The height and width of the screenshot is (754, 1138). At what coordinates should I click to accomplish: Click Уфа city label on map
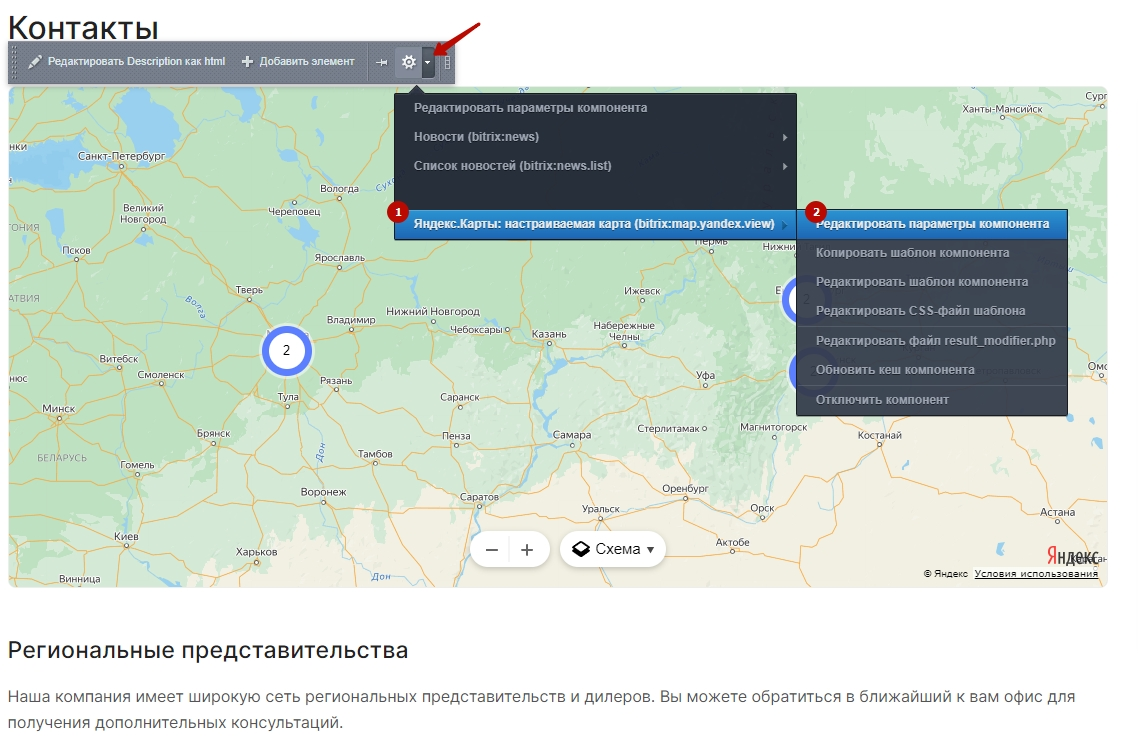(x=705, y=376)
